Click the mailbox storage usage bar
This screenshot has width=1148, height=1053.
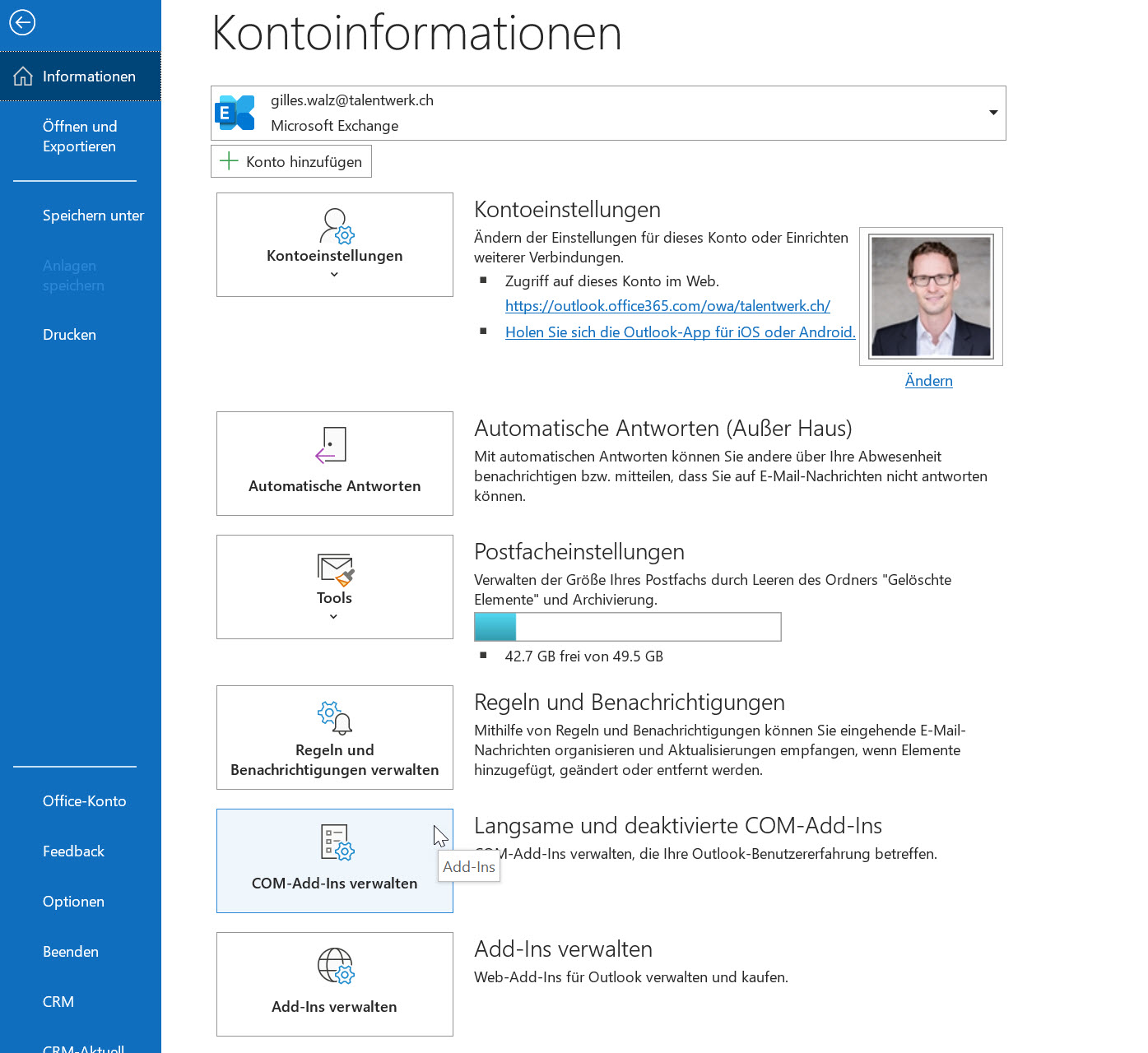coord(628,627)
